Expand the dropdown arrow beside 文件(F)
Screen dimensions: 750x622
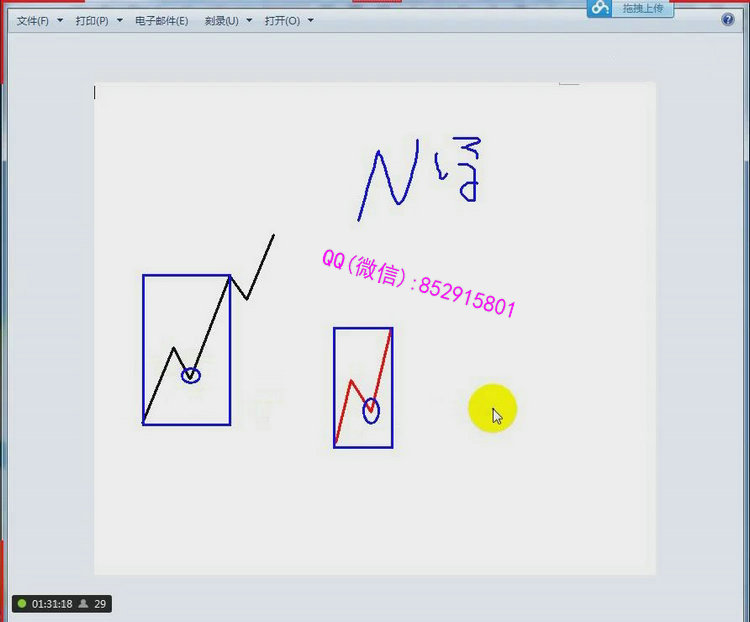click(x=60, y=21)
